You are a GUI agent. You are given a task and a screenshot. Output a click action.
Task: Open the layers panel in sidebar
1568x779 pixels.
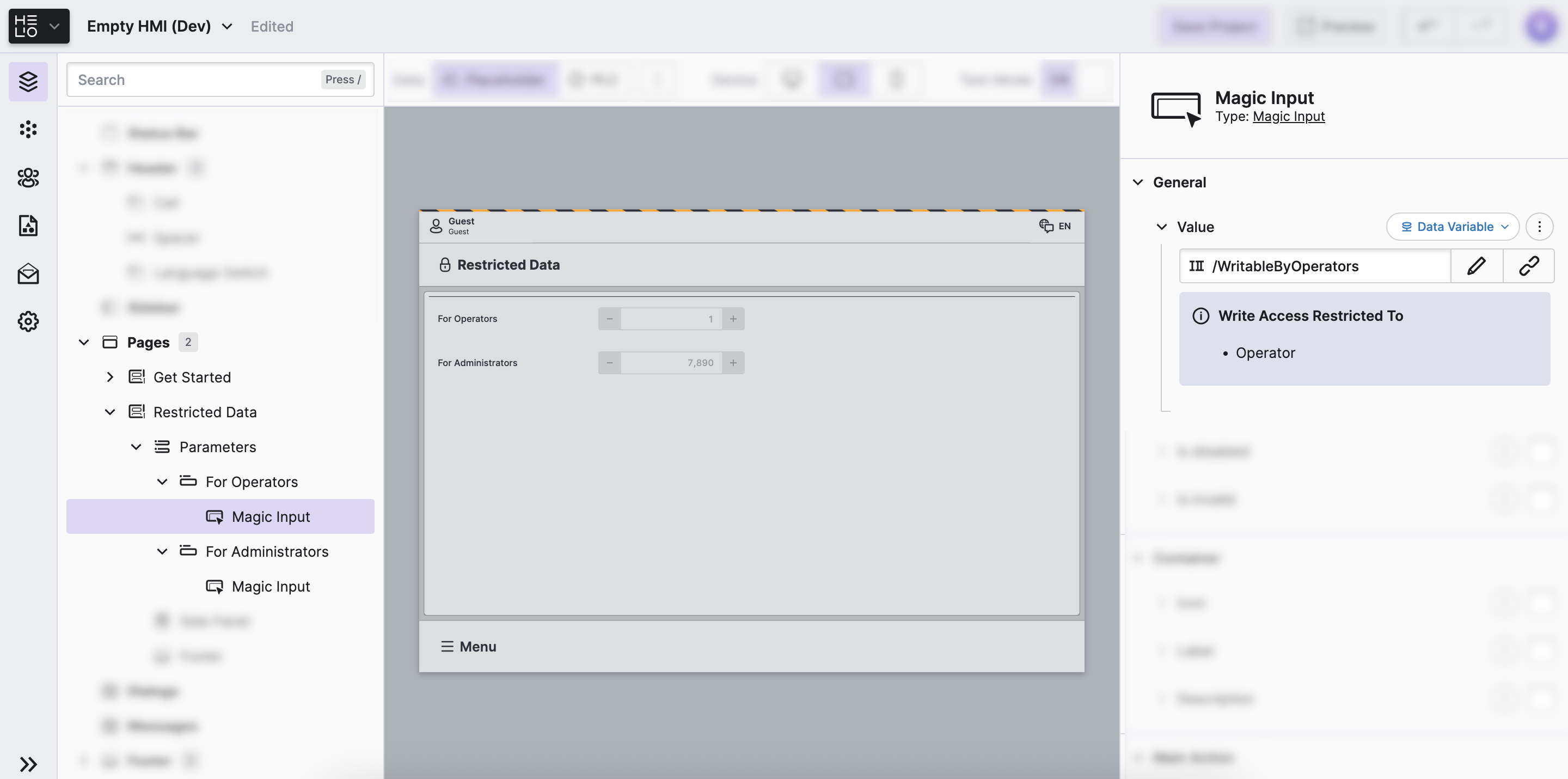click(x=28, y=81)
